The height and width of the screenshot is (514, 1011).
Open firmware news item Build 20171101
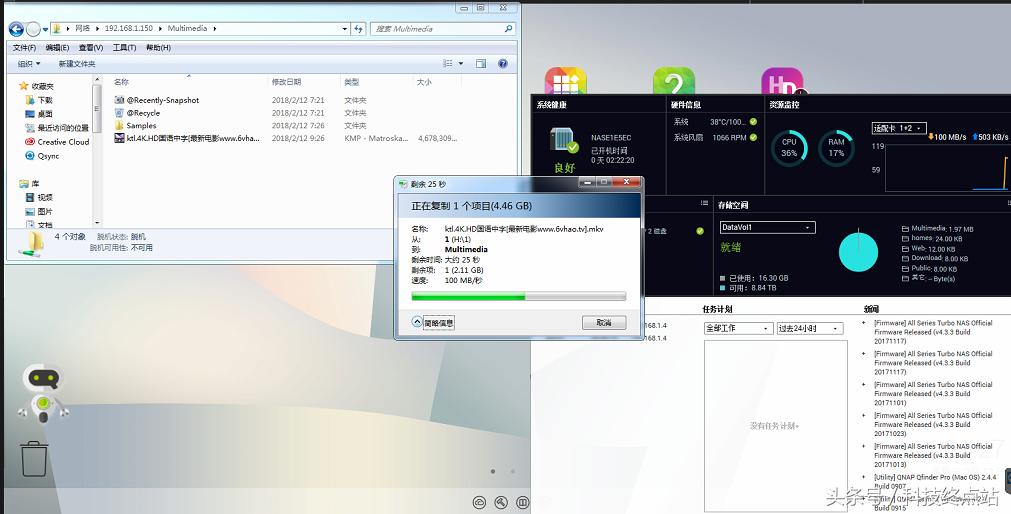click(933, 393)
